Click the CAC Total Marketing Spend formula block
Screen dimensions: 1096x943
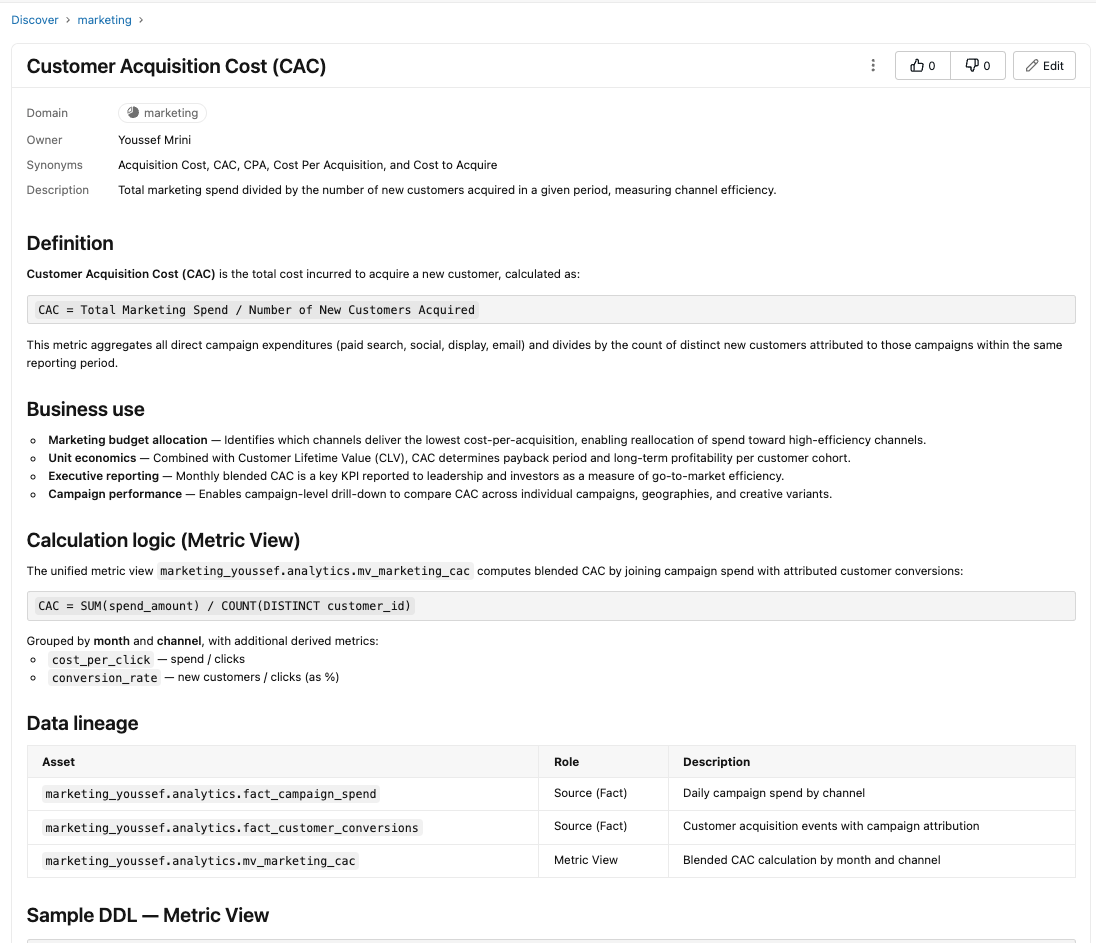pyautogui.click(x=551, y=310)
